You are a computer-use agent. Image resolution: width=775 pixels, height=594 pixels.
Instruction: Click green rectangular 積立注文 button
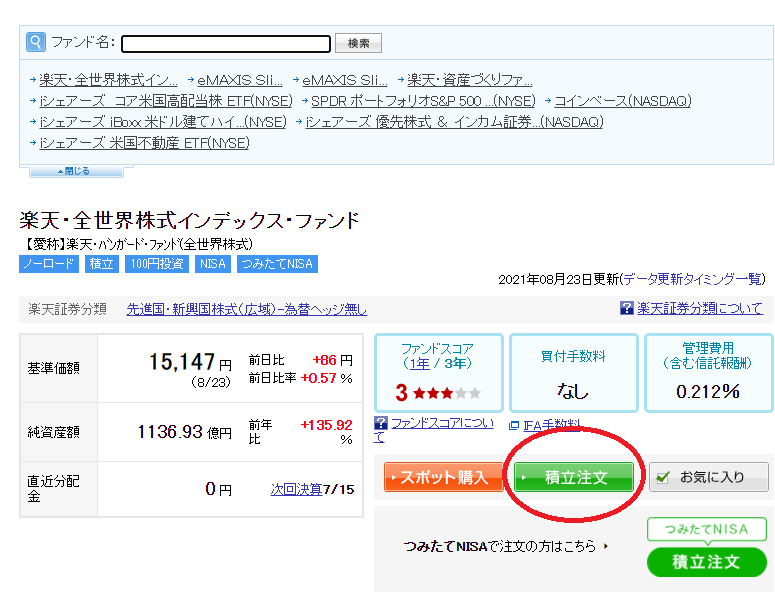point(574,477)
